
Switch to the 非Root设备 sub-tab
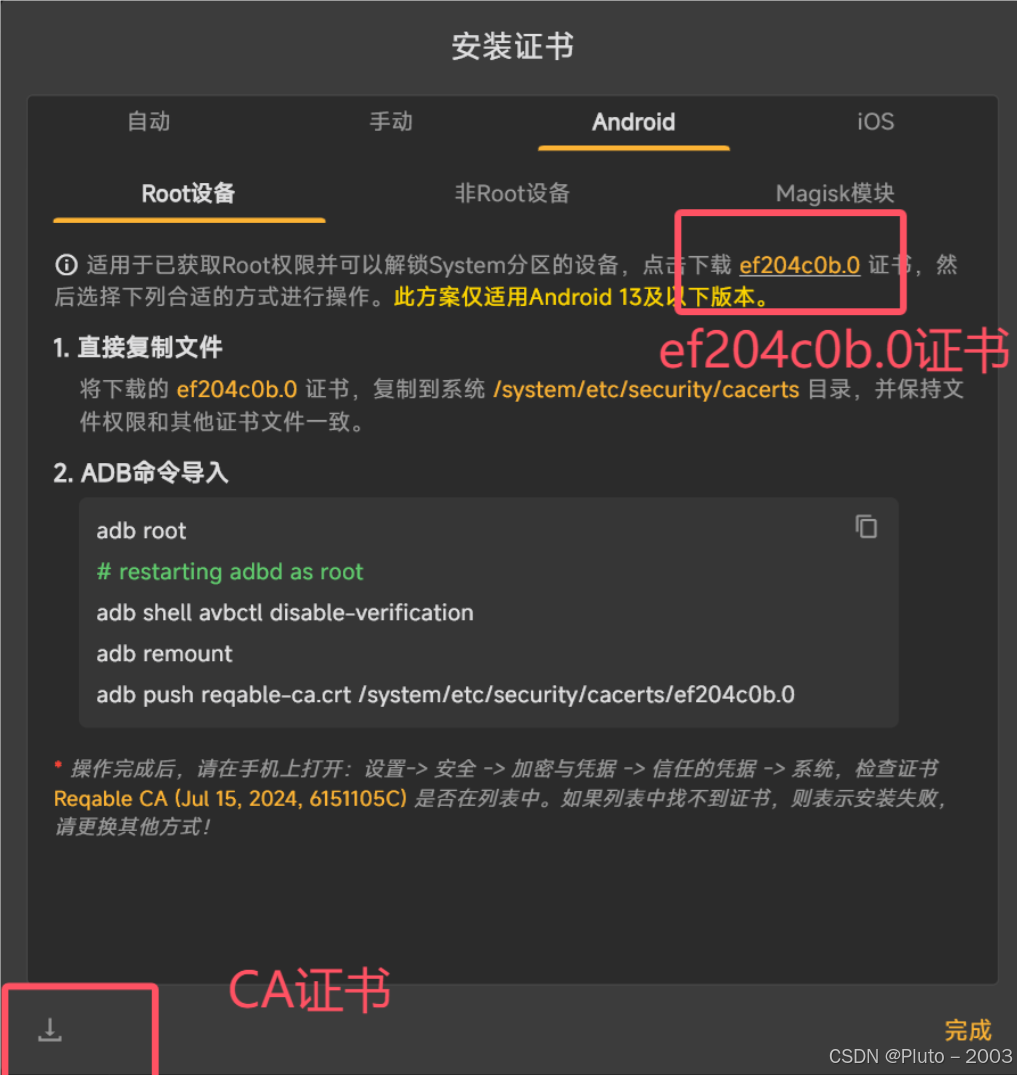click(x=512, y=193)
